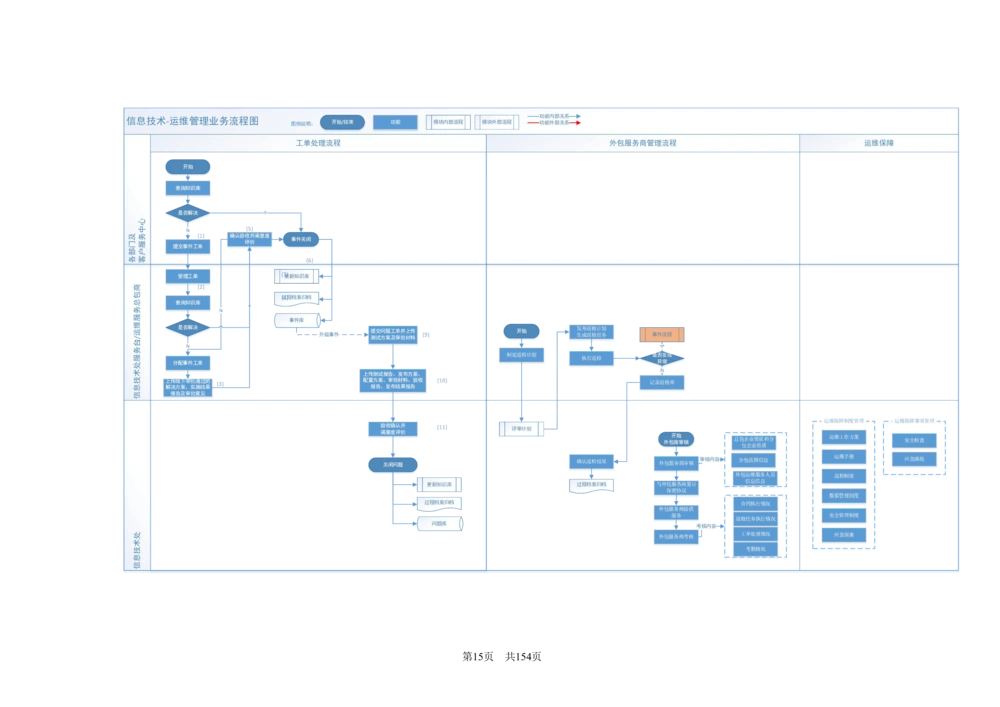Click the 执行巡检 process step

(x=591, y=357)
